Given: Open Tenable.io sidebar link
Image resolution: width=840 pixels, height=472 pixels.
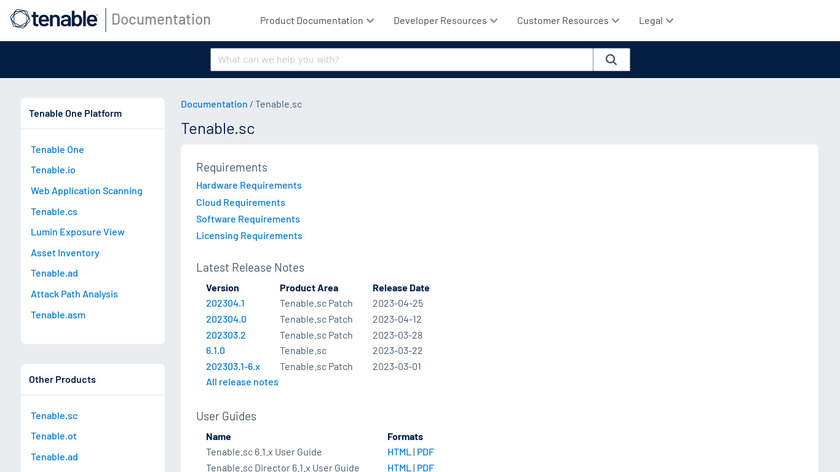Looking at the screenshot, I should pos(53,170).
